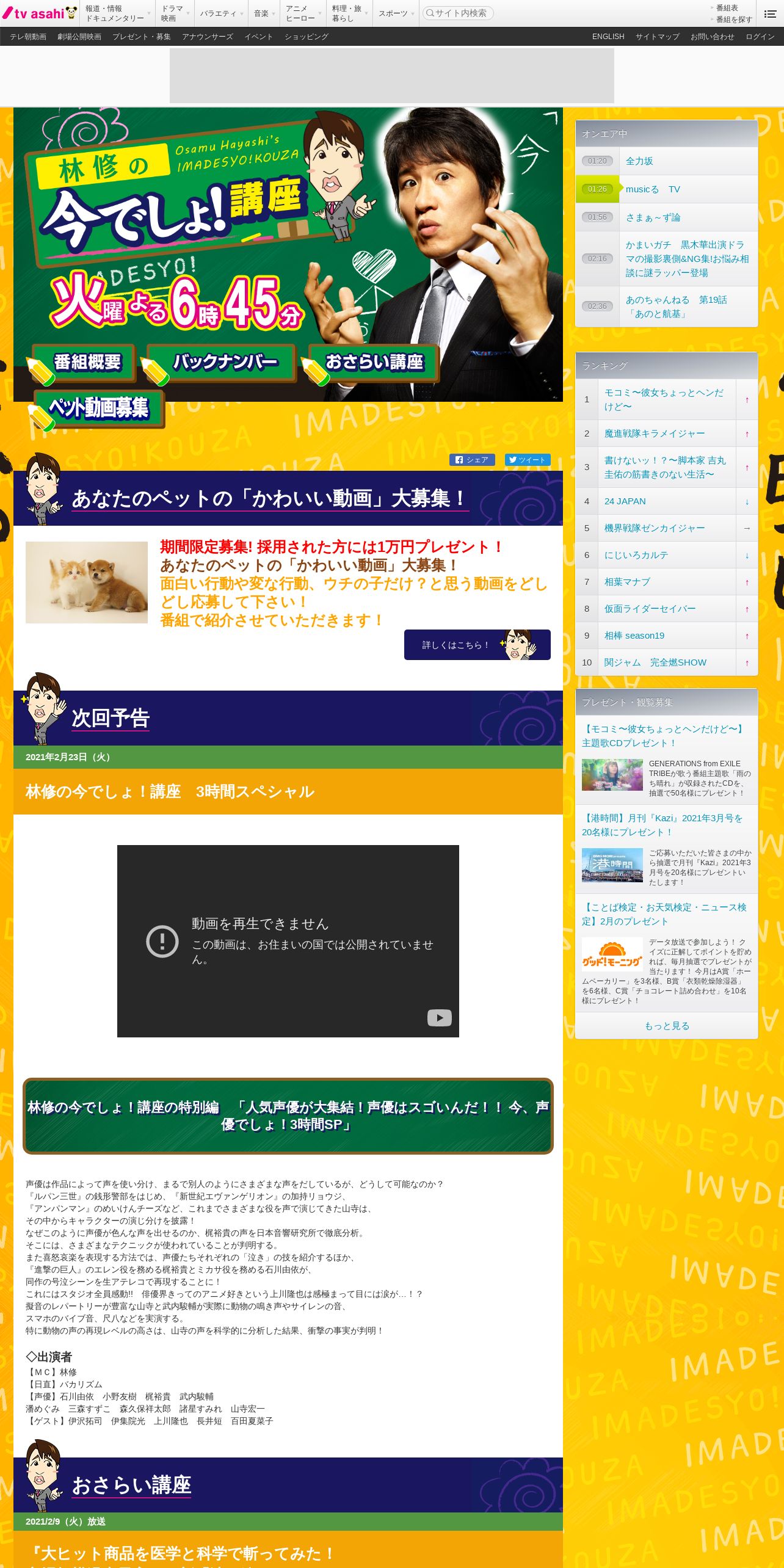This screenshot has width=784, height=1568.
Task: Select イベント in the sub navigation
Action: (259, 37)
